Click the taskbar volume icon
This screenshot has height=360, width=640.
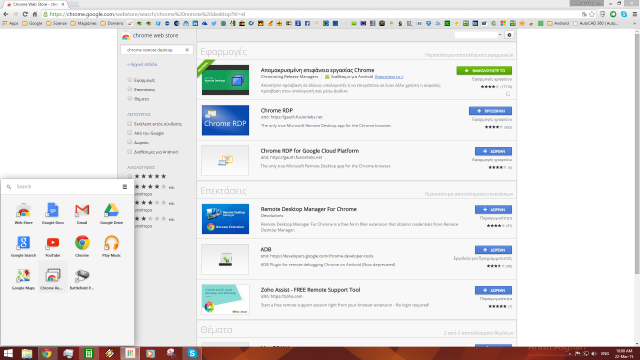[594, 353]
